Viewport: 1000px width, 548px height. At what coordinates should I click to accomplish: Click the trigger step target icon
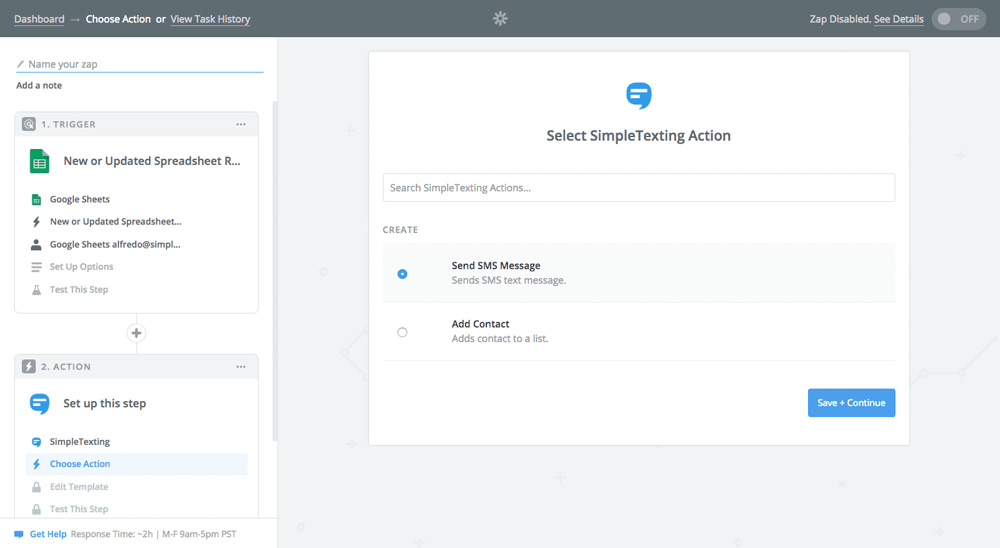(x=29, y=124)
